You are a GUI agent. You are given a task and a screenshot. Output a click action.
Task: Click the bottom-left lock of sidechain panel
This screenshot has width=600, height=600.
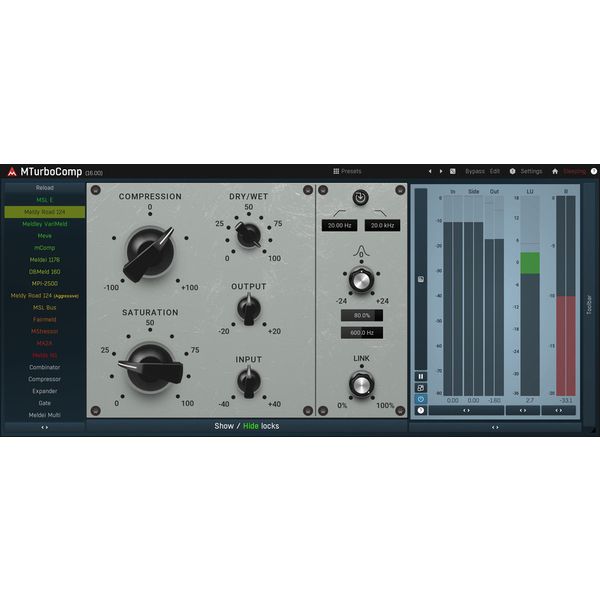tap(323, 411)
